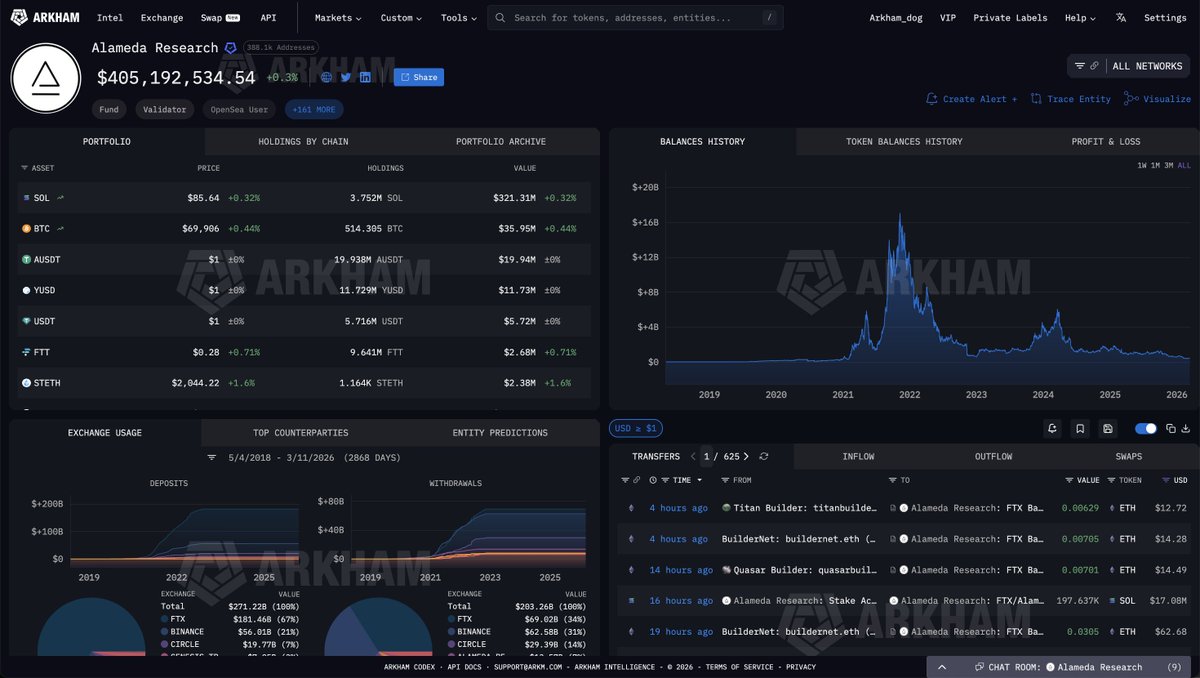Switch to Holdings By Chain tab
The width and height of the screenshot is (1200, 678).
(303, 141)
